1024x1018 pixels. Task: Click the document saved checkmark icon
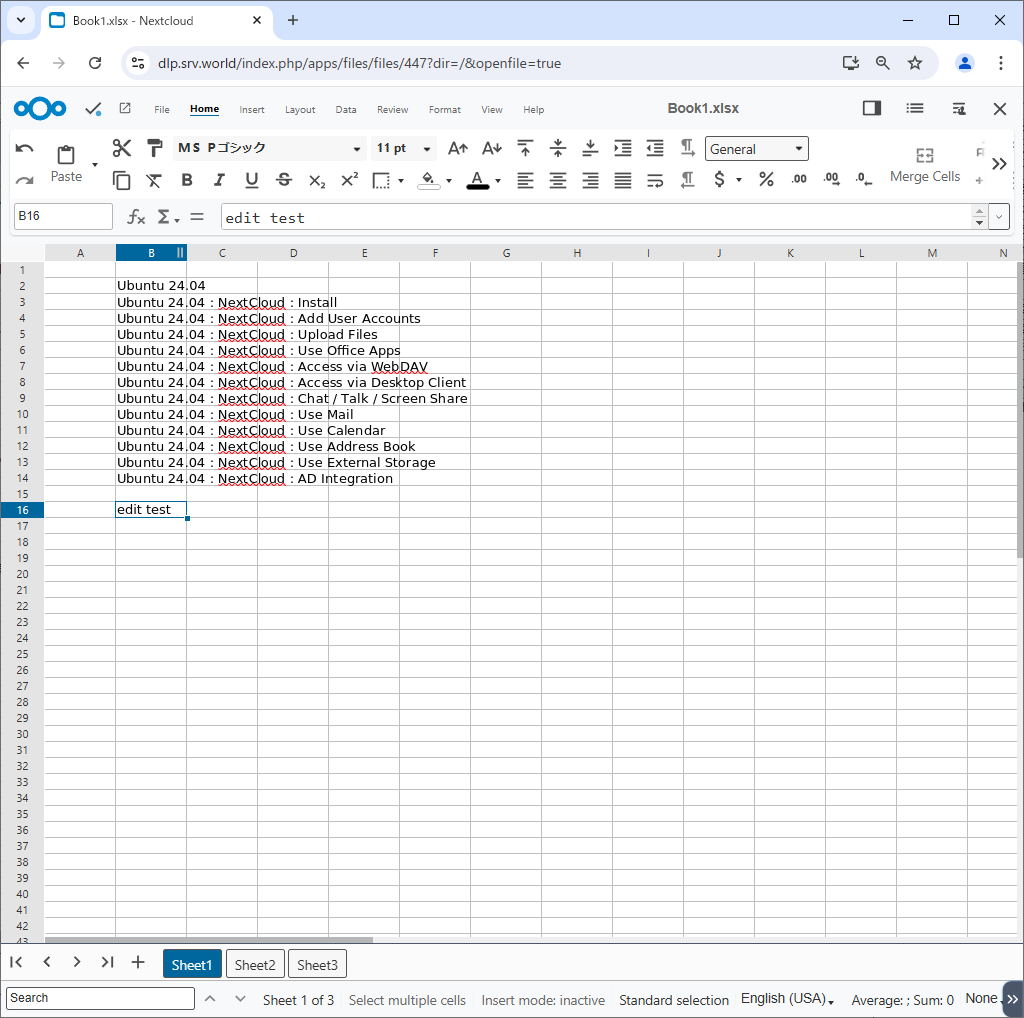(93, 109)
